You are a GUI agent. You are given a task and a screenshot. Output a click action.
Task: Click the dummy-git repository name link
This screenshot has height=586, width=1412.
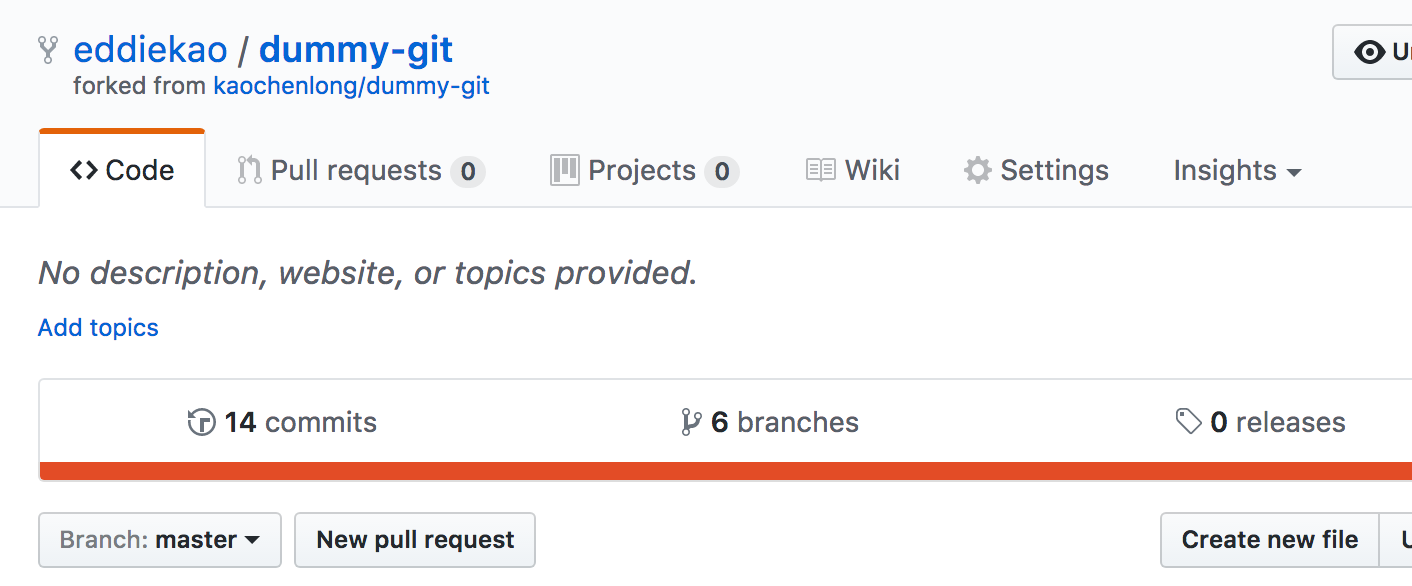coord(356,50)
